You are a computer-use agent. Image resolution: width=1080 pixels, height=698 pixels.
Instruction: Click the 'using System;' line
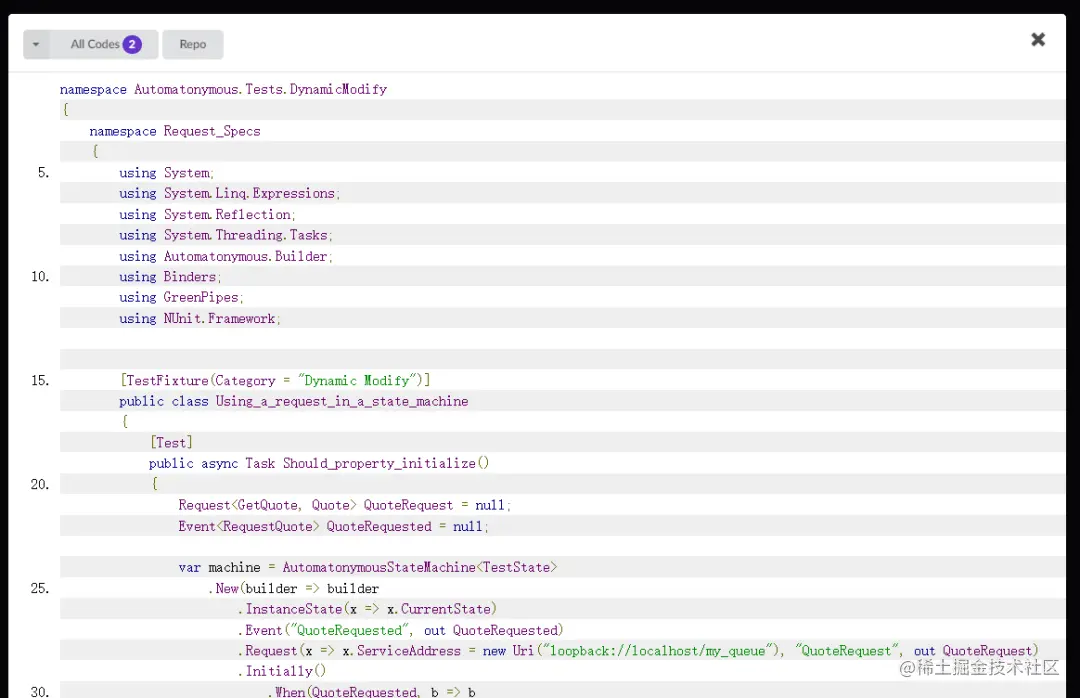click(x=167, y=172)
